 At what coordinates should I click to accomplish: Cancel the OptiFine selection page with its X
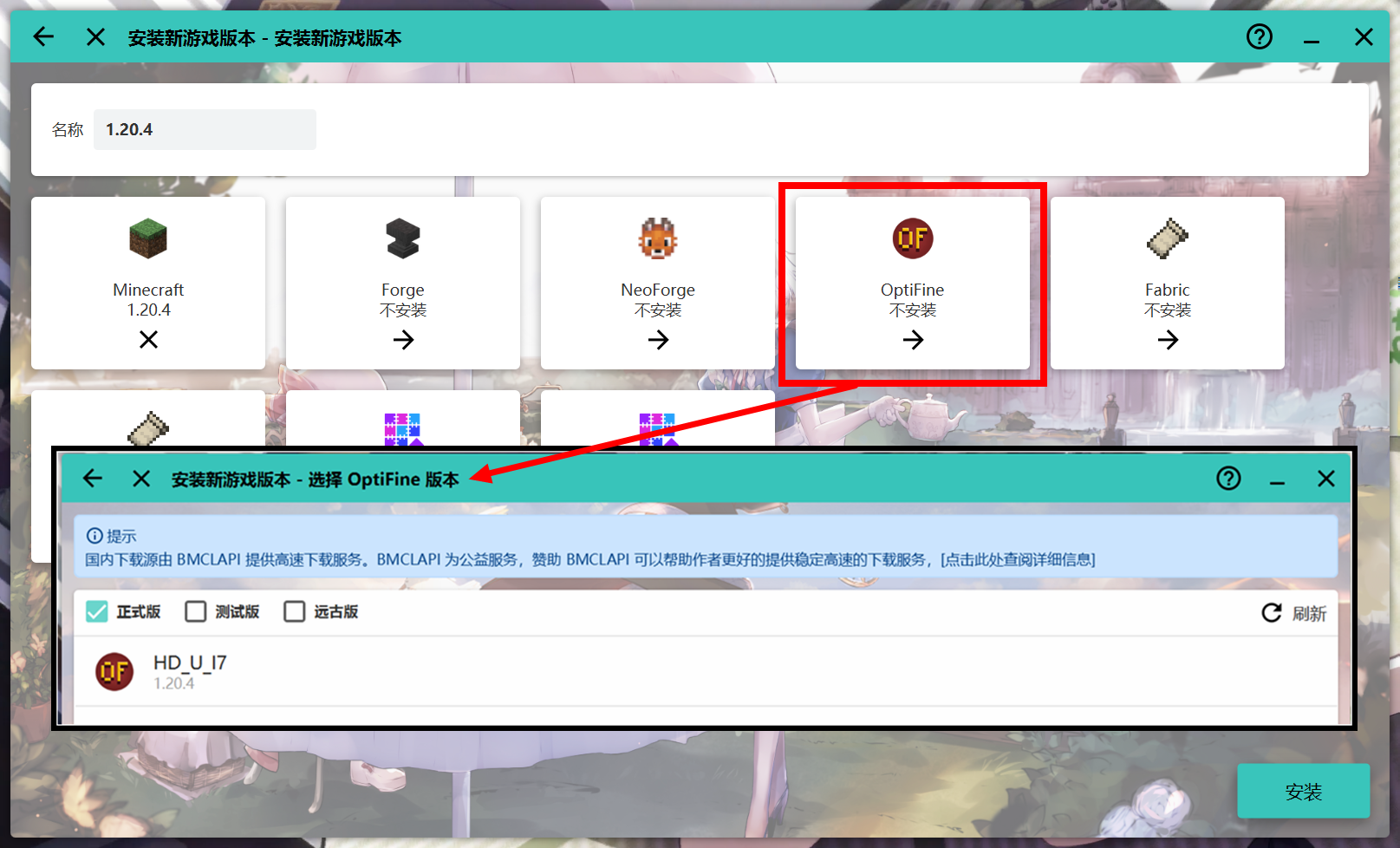tap(141, 479)
